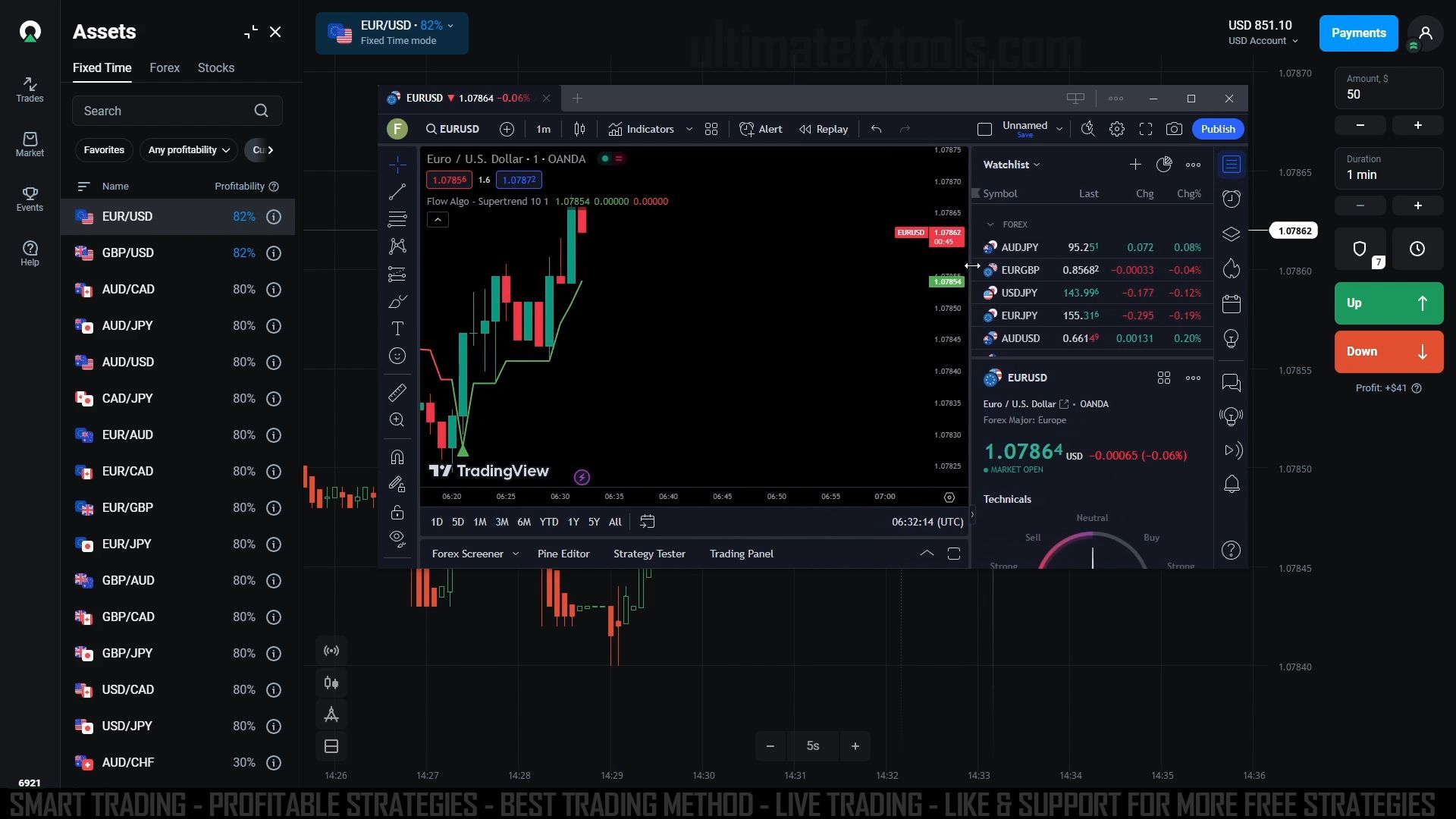Expand the Watchlist name dropdown
This screenshot has height=819, width=1456.
1012,165
